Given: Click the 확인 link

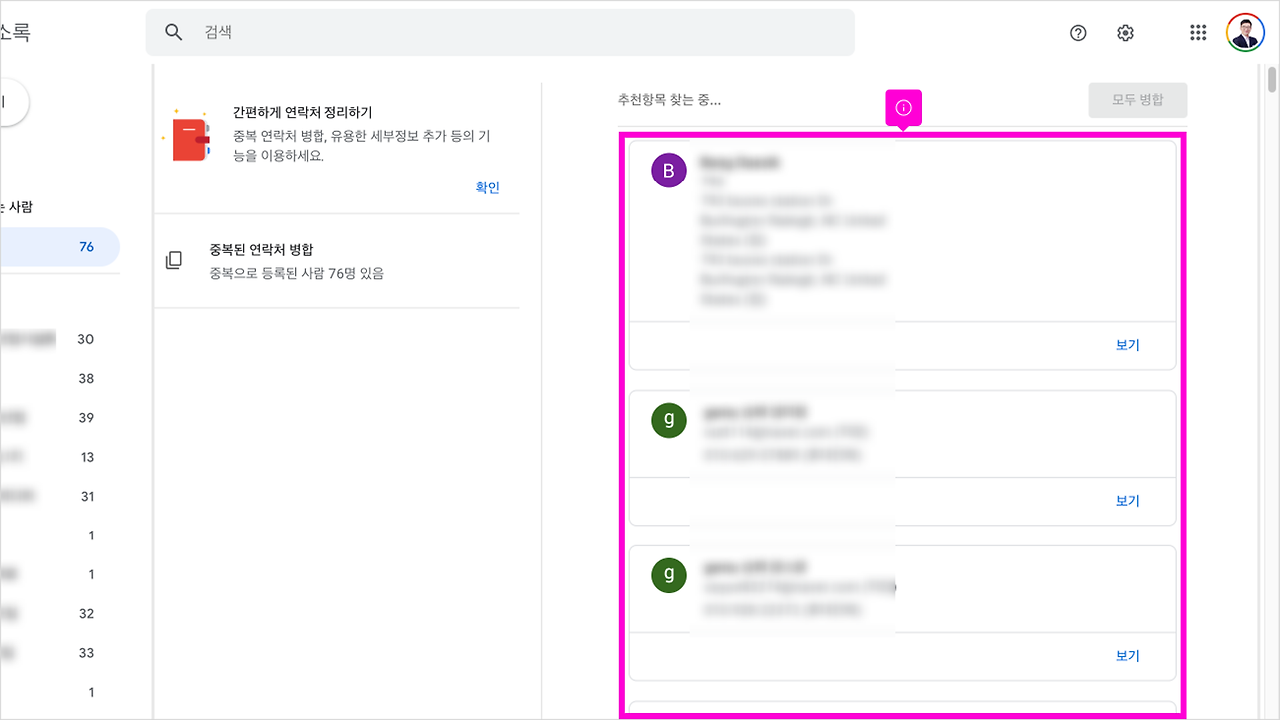Looking at the screenshot, I should coord(487,187).
